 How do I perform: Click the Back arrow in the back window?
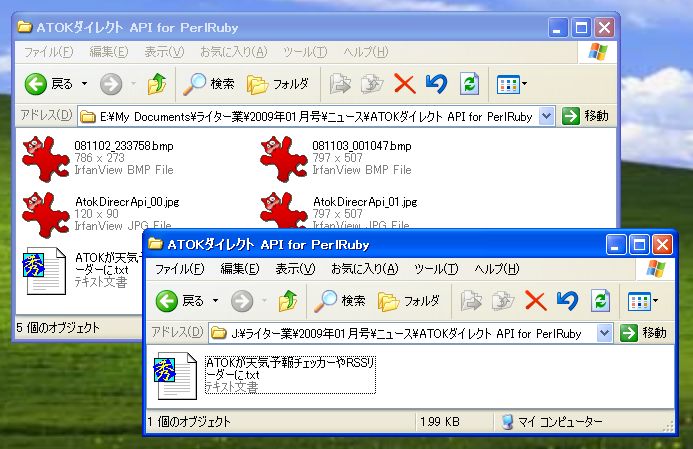click(x=35, y=84)
